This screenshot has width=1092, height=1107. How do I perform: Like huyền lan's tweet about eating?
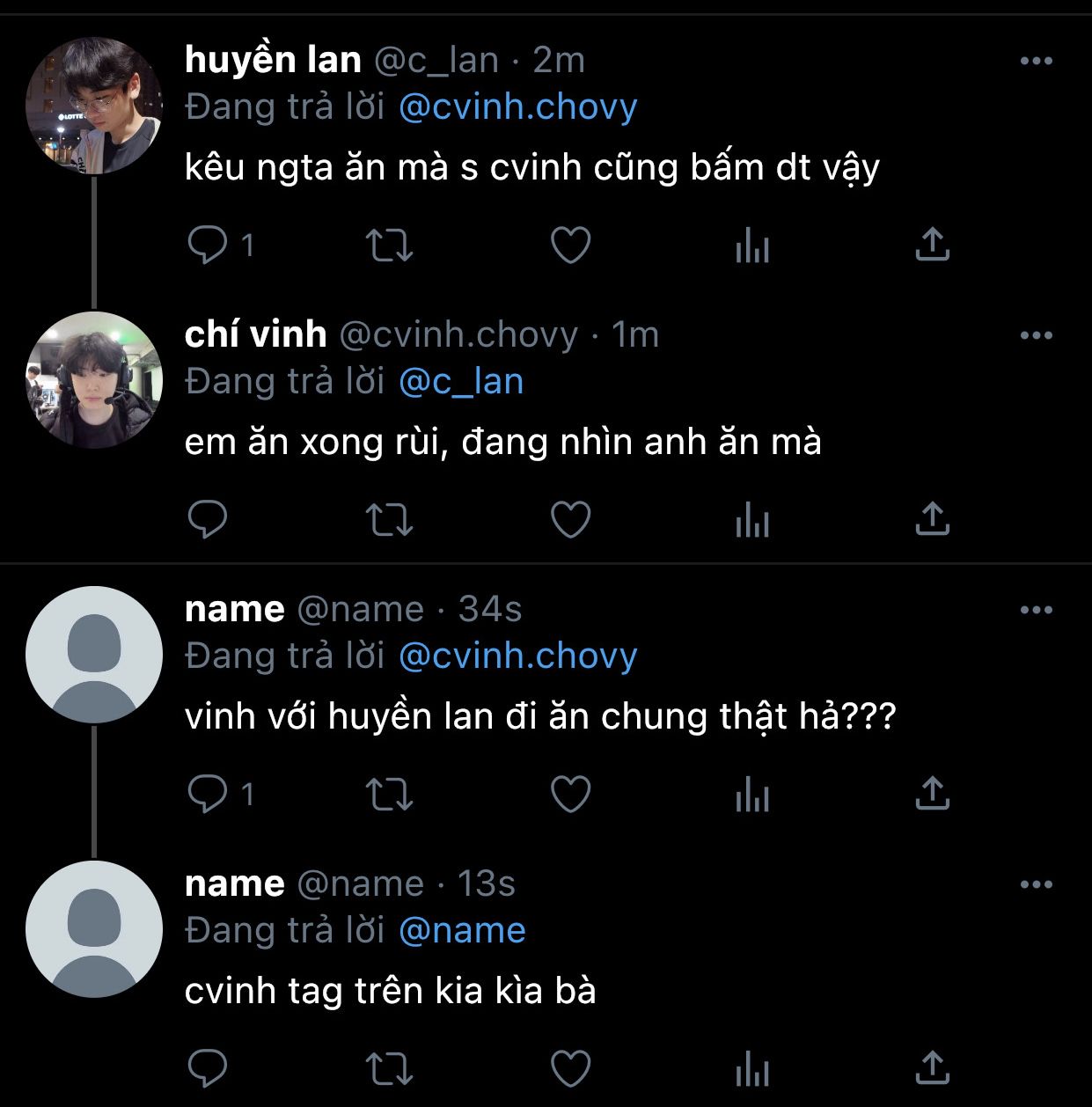coord(570,246)
